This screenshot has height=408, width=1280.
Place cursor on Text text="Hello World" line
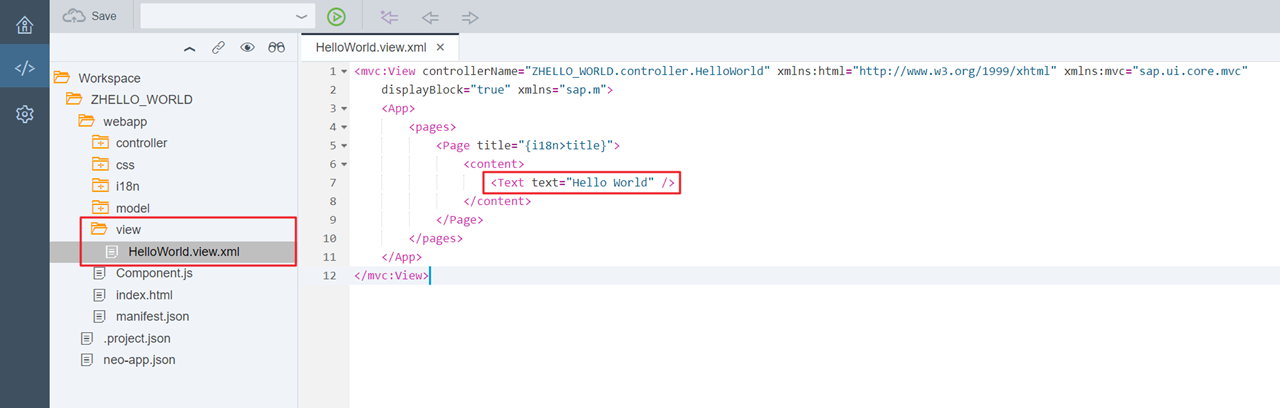(583, 182)
